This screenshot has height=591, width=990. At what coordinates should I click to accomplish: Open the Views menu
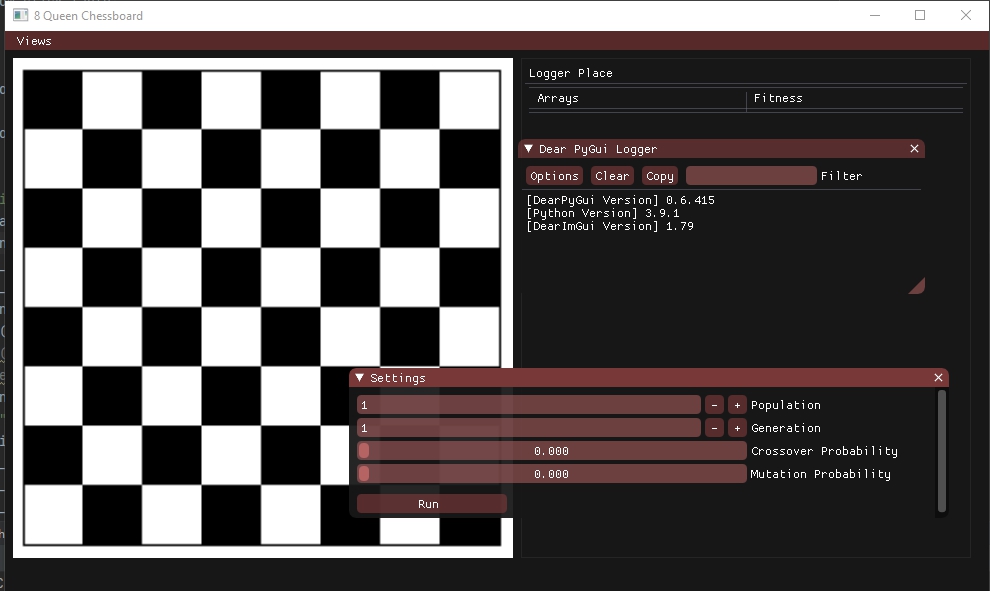point(34,41)
